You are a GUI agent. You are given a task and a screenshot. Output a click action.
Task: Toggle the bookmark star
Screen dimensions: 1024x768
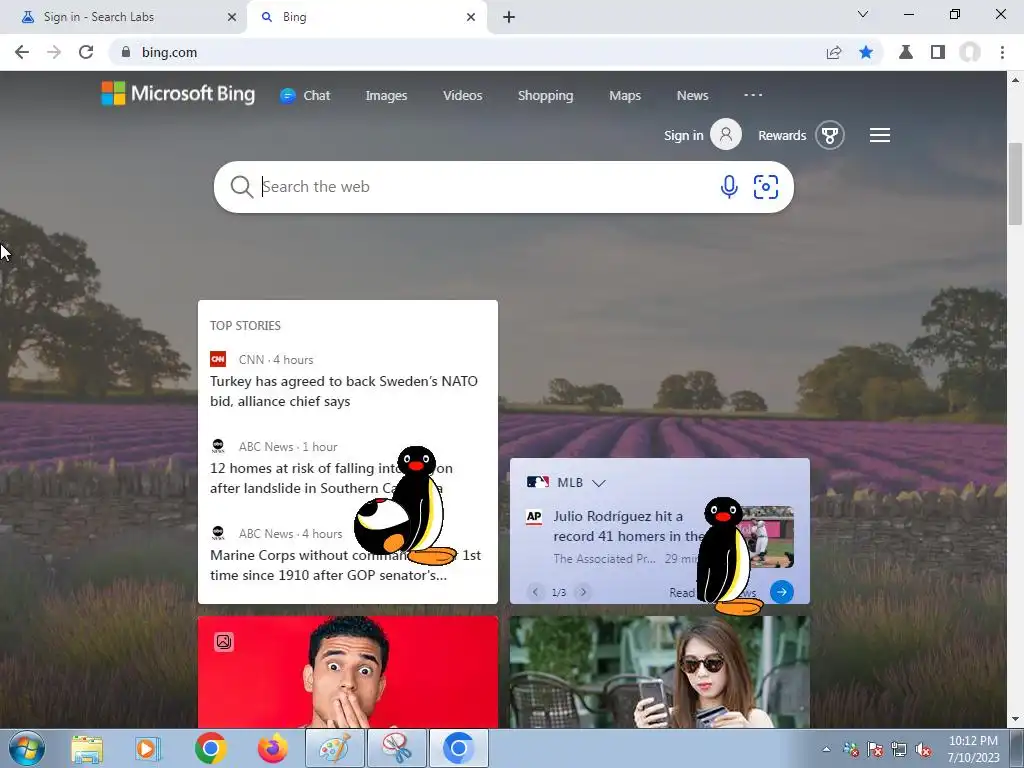866,52
